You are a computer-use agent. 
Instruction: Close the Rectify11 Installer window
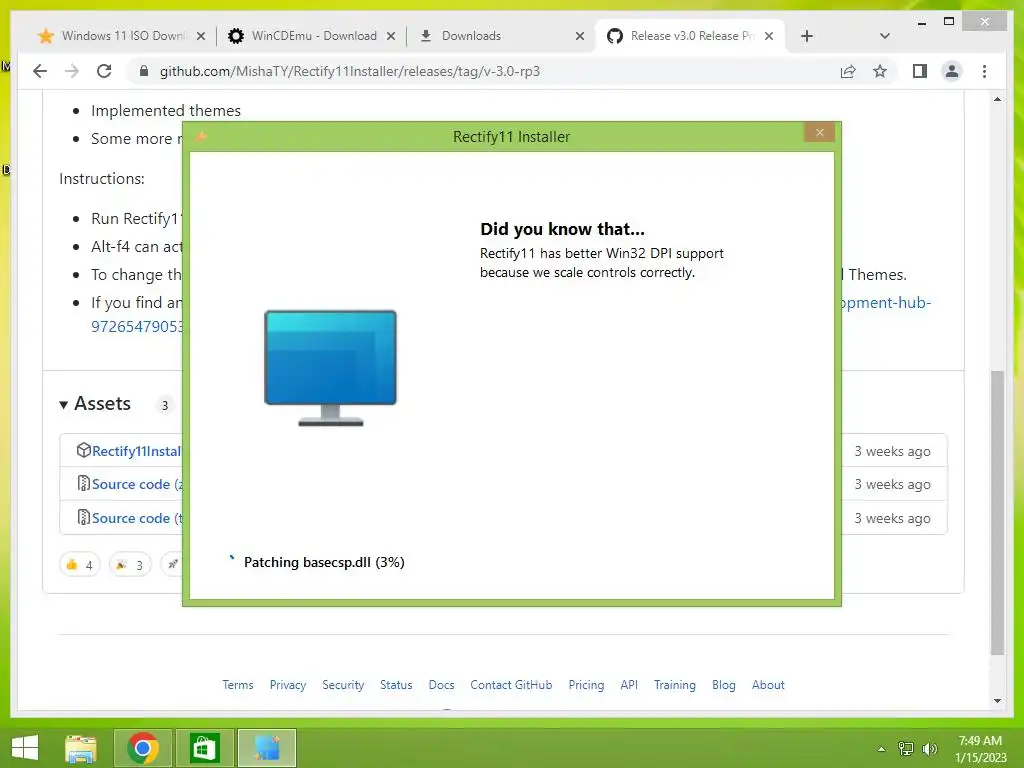click(820, 133)
